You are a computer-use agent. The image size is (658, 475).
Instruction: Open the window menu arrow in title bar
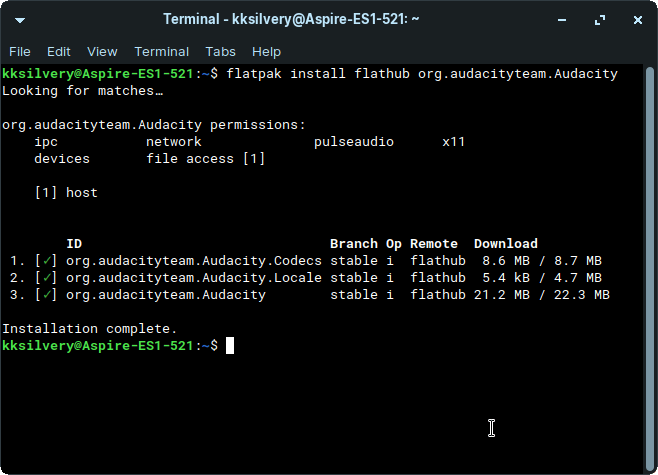tap(21, 20)
